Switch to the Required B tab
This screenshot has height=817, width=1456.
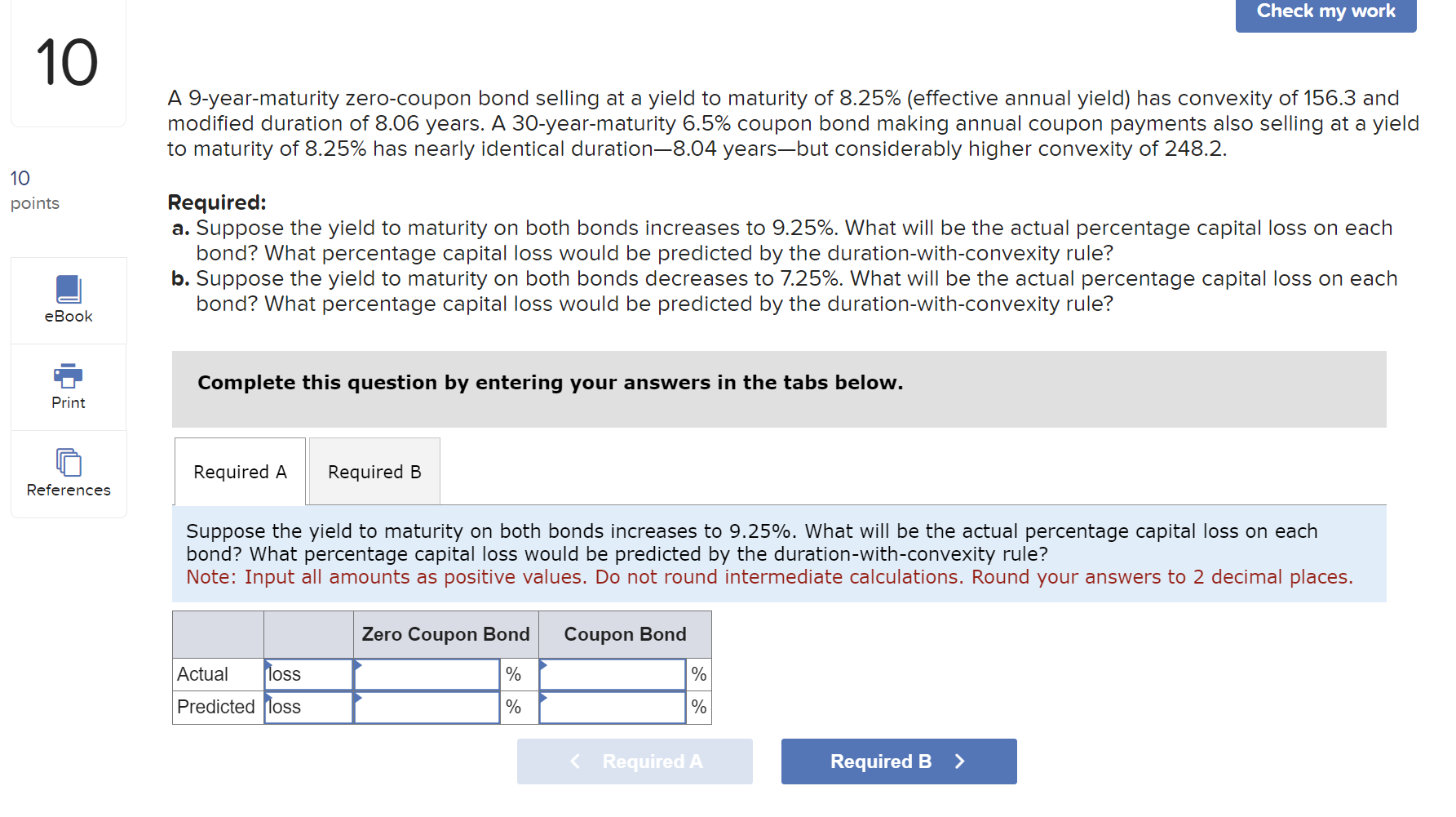374,471
